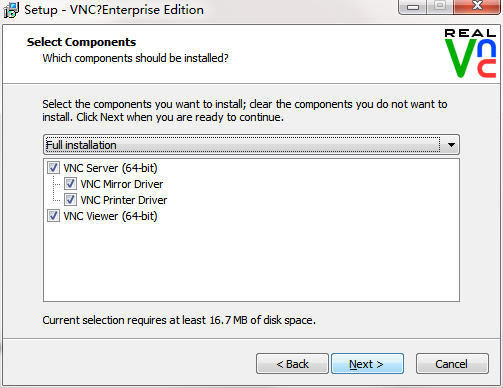Screen dimensions: 503x388
Task: Cancel the VNC setup wizard
Action: 452,364
